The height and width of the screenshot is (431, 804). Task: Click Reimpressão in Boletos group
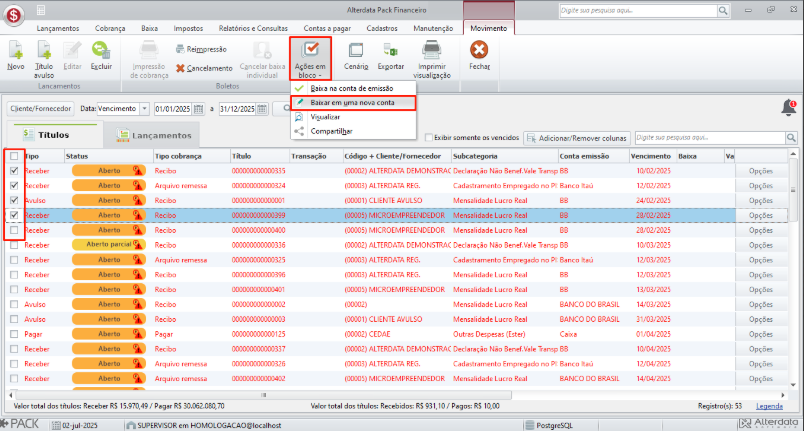(201, 49)
